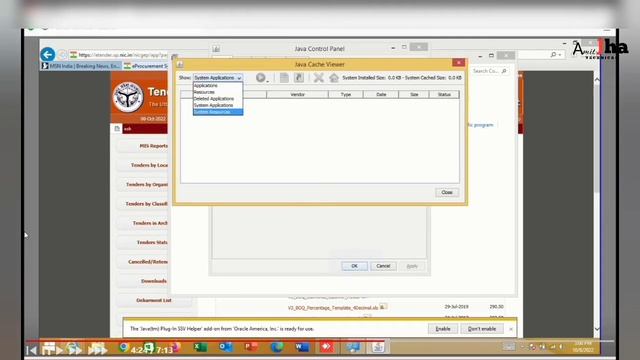Click the red video progress bar

tap(204, 340)
